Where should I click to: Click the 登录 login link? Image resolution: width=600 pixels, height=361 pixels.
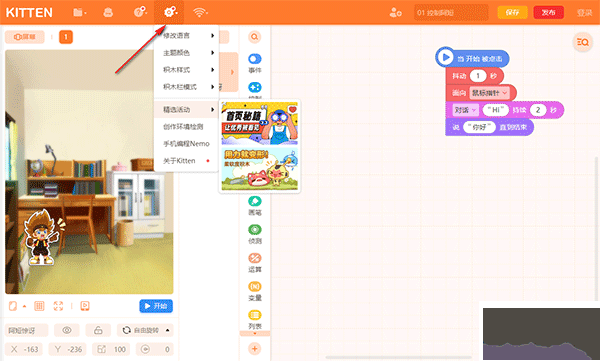point(584,13)
